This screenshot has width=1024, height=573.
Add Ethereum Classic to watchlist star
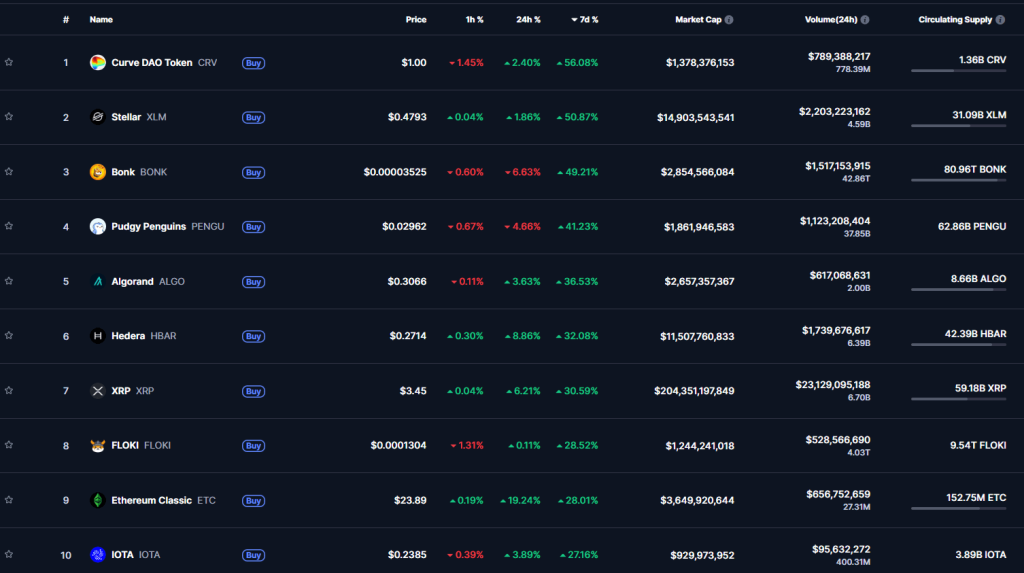[9, 499]
